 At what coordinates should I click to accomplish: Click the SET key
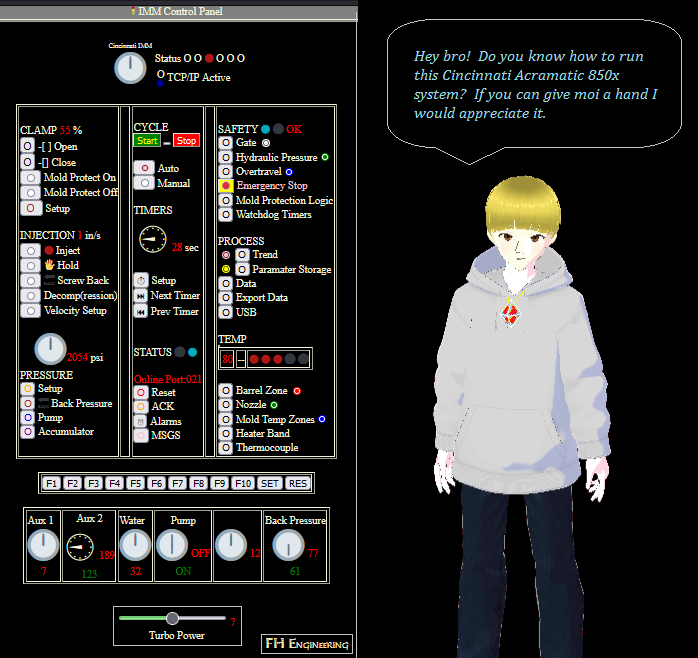click(270, 483)
